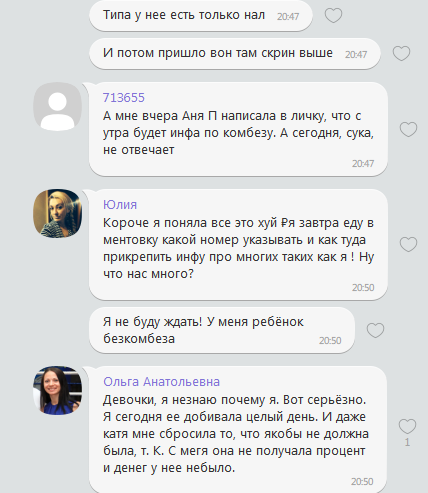428x493 pixels.
Task: Click the sender name Ольга Анатольевна
Action: tap(161, 381)
